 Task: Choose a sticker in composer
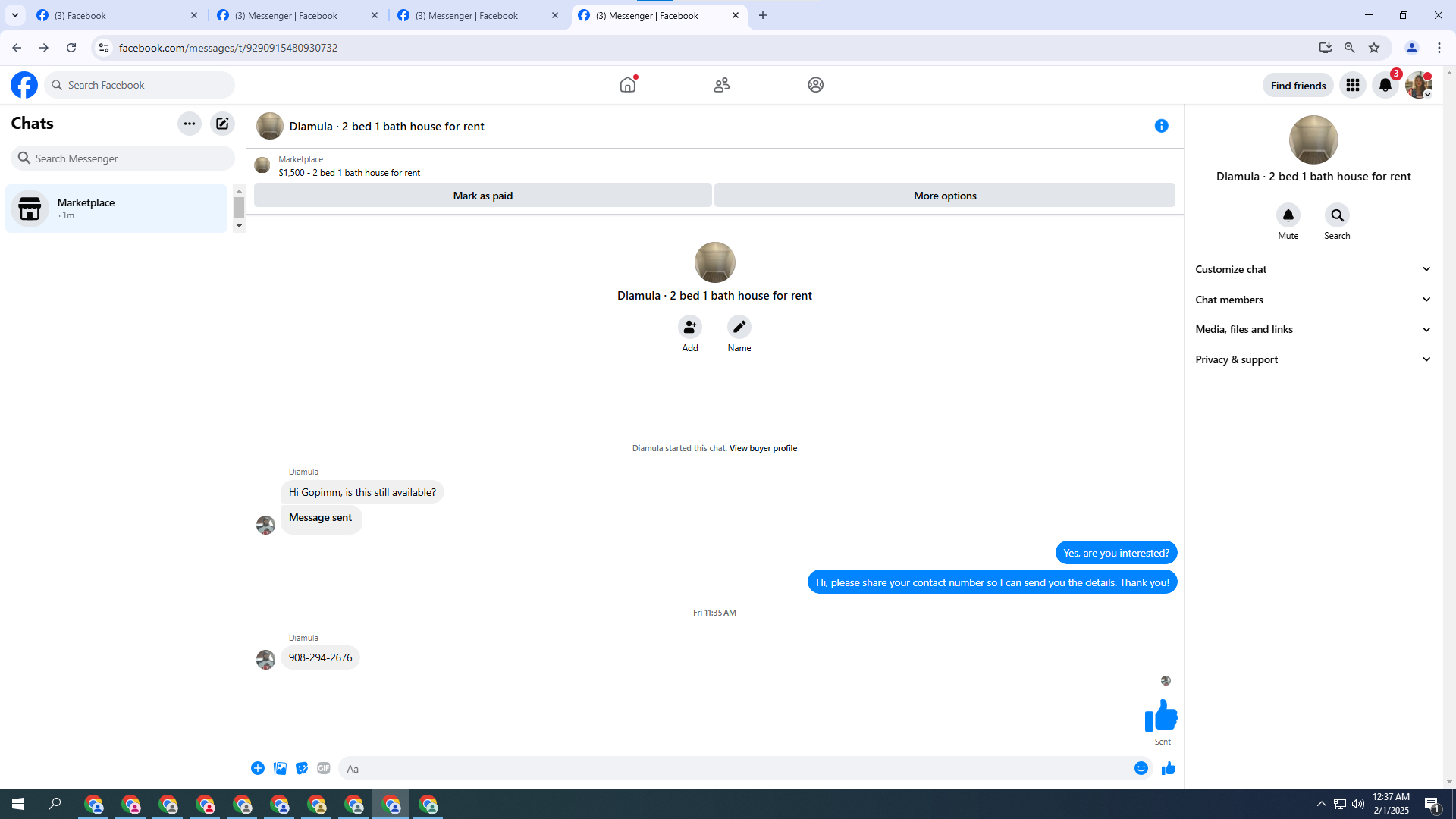302,769
